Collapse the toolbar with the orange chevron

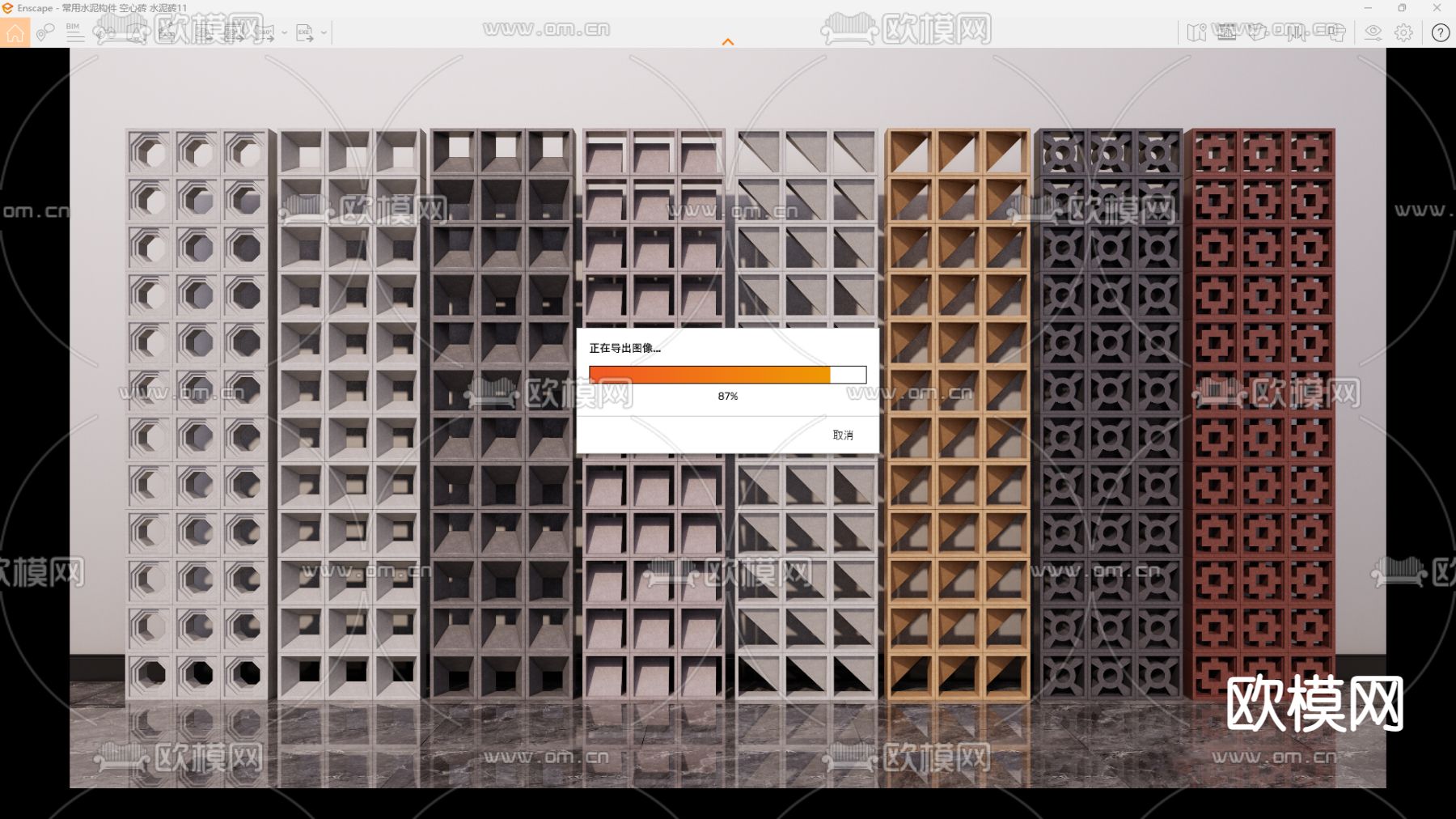tap(728, 41)
